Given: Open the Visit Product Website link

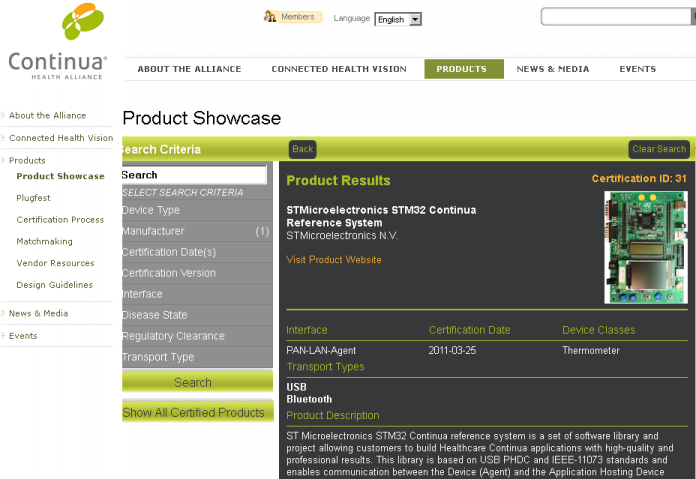Looking at the screenshot, I should click(x=334, y=260).
